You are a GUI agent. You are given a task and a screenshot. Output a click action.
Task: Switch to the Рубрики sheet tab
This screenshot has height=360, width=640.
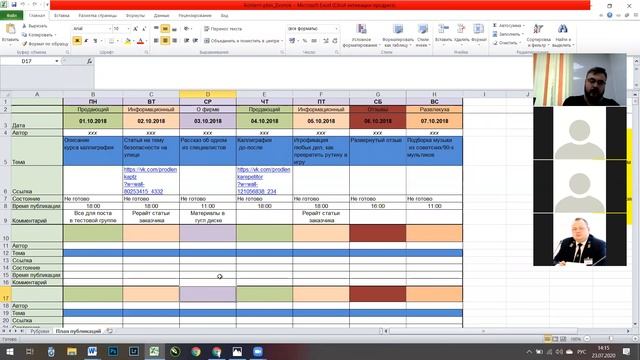(40, 331)
